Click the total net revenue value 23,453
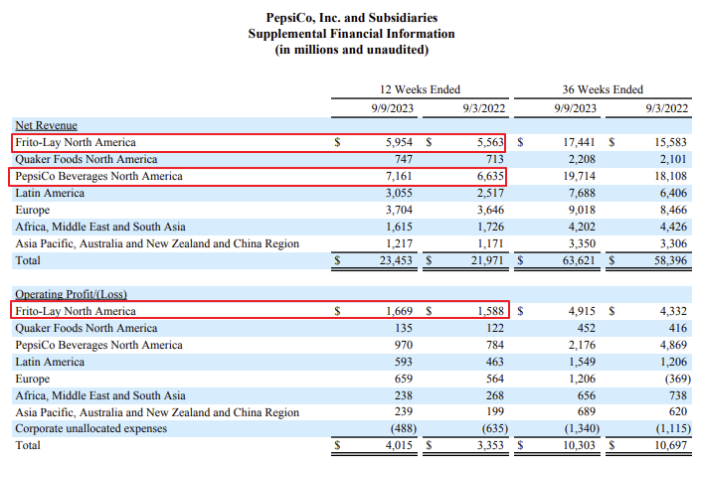 point(396,260)
